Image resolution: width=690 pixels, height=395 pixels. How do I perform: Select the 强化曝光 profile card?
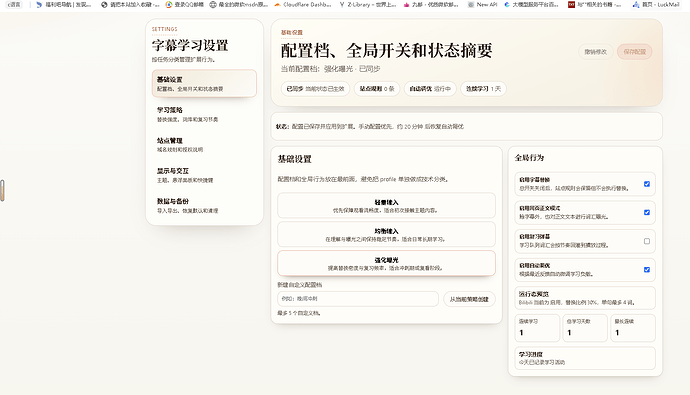click(x=386, y=263)
